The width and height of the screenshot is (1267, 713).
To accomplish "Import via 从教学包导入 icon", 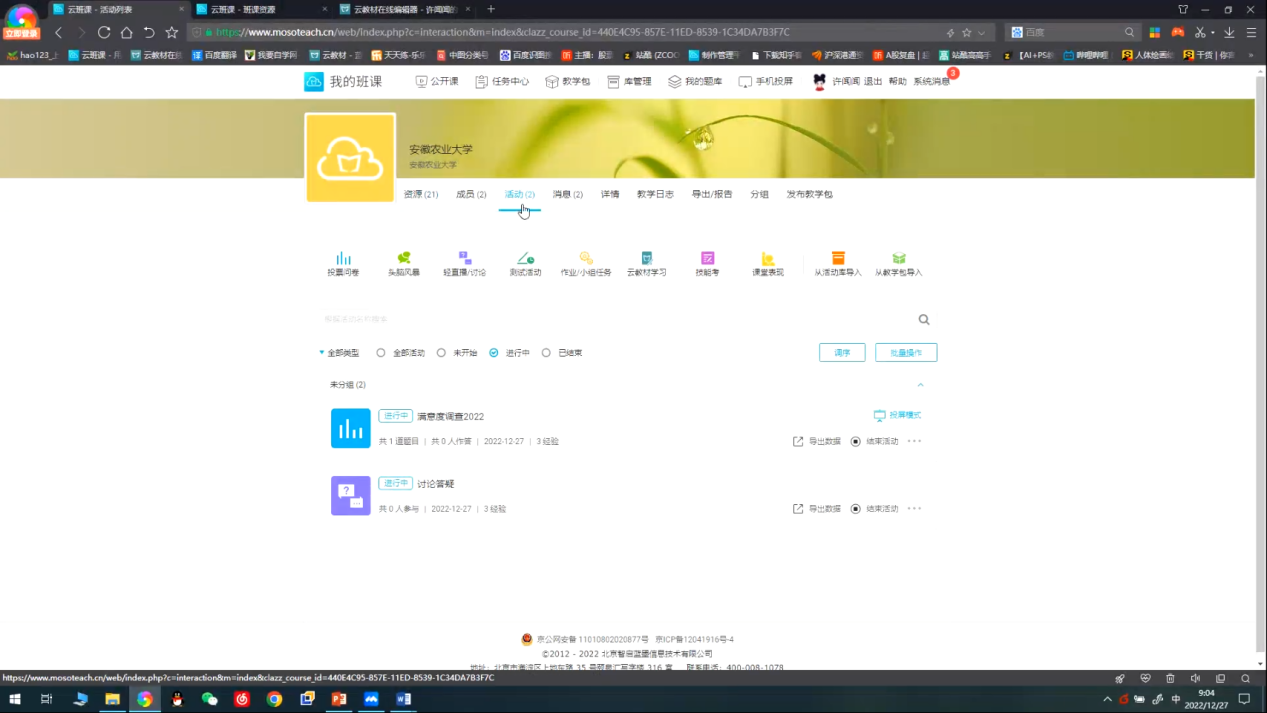I will (899, 263).
